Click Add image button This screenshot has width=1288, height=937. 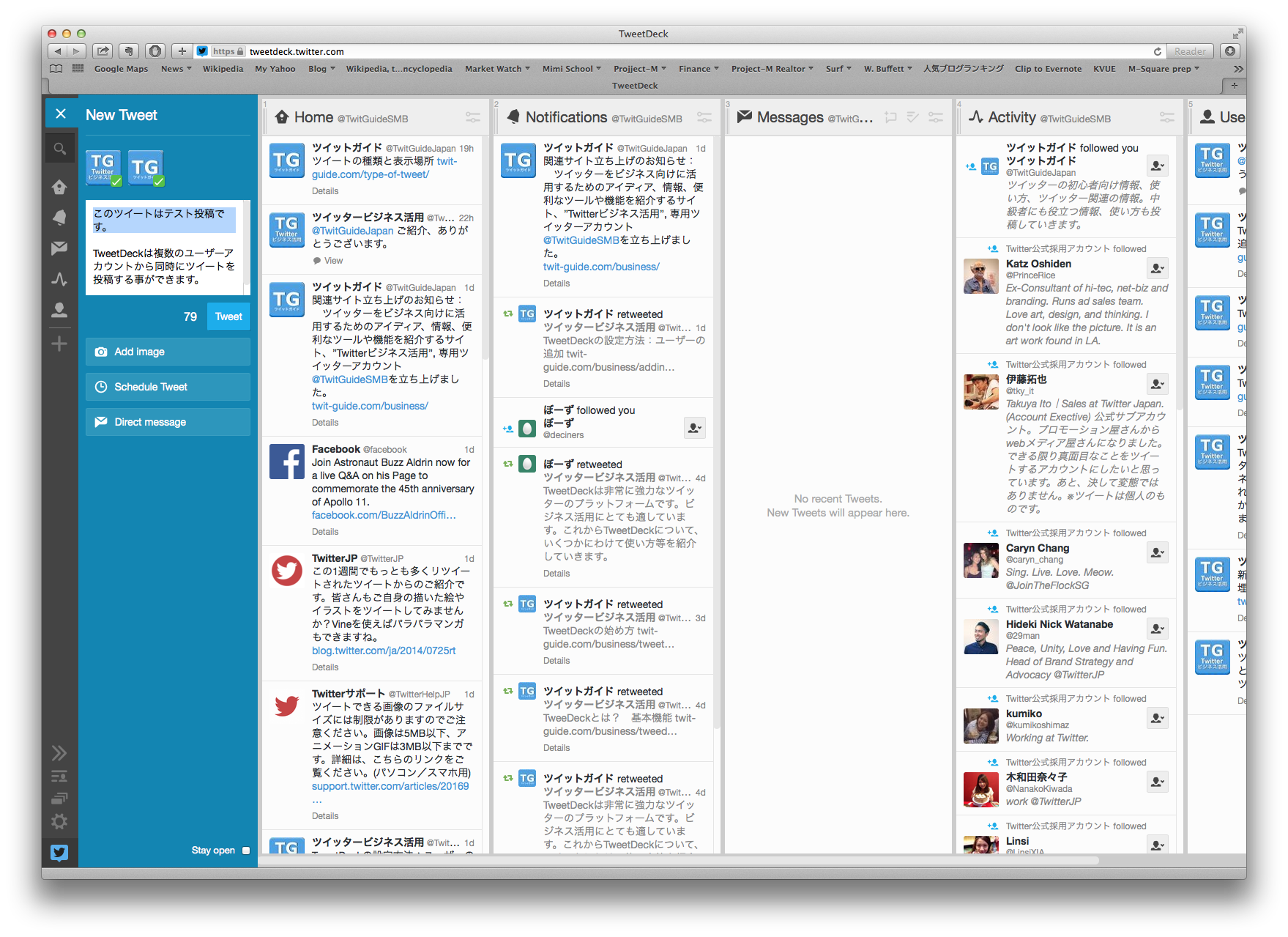[x=168, y=352]
